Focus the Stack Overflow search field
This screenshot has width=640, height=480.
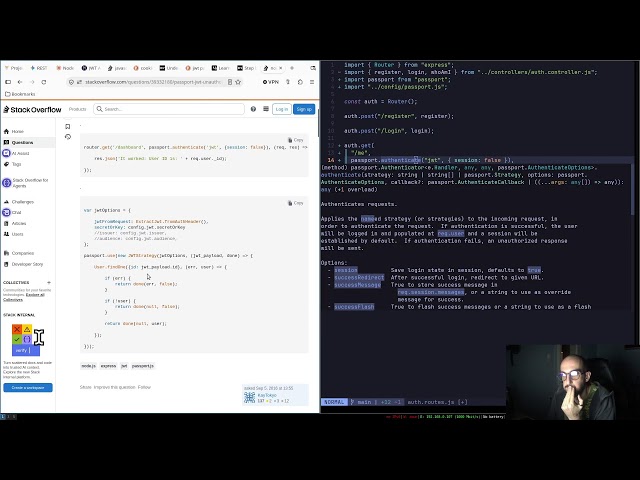click(169, 109)
